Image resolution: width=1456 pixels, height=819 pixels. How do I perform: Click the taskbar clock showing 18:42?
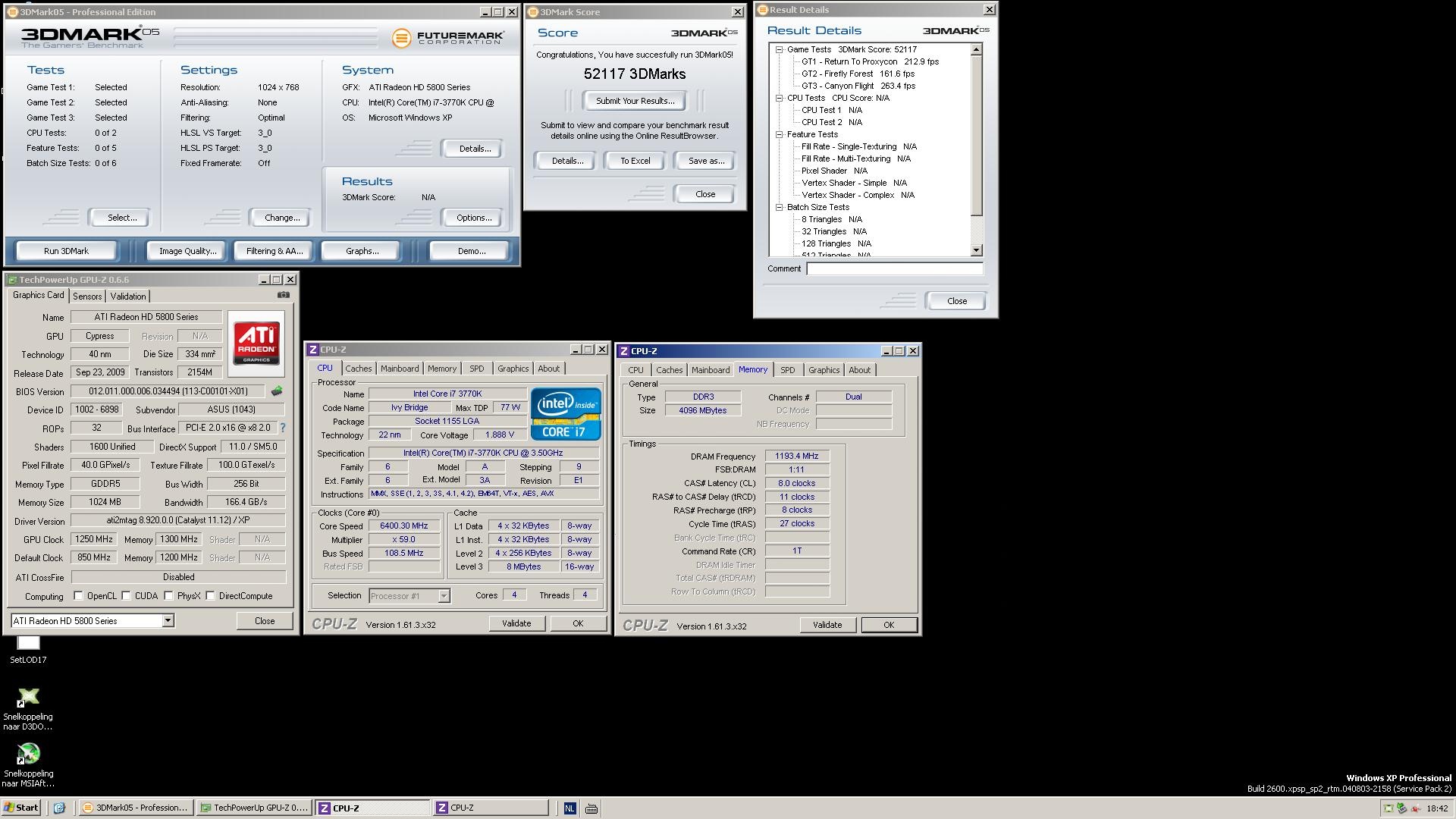1436,808
